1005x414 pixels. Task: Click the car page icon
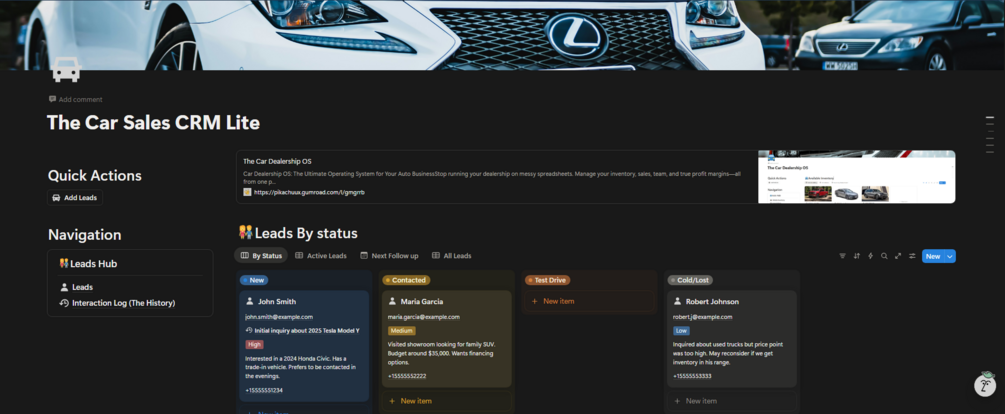pos(66,69)
